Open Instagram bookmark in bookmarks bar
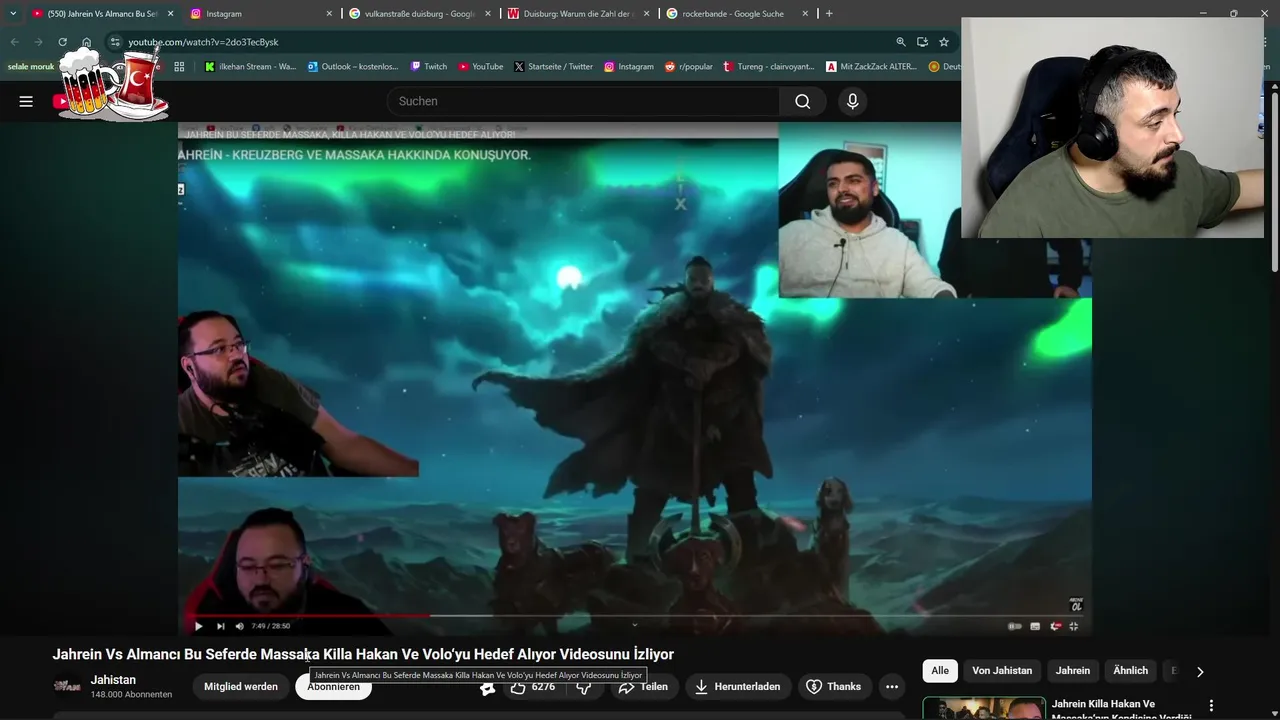Screen dimensions: 1280x720 point(628,67)
